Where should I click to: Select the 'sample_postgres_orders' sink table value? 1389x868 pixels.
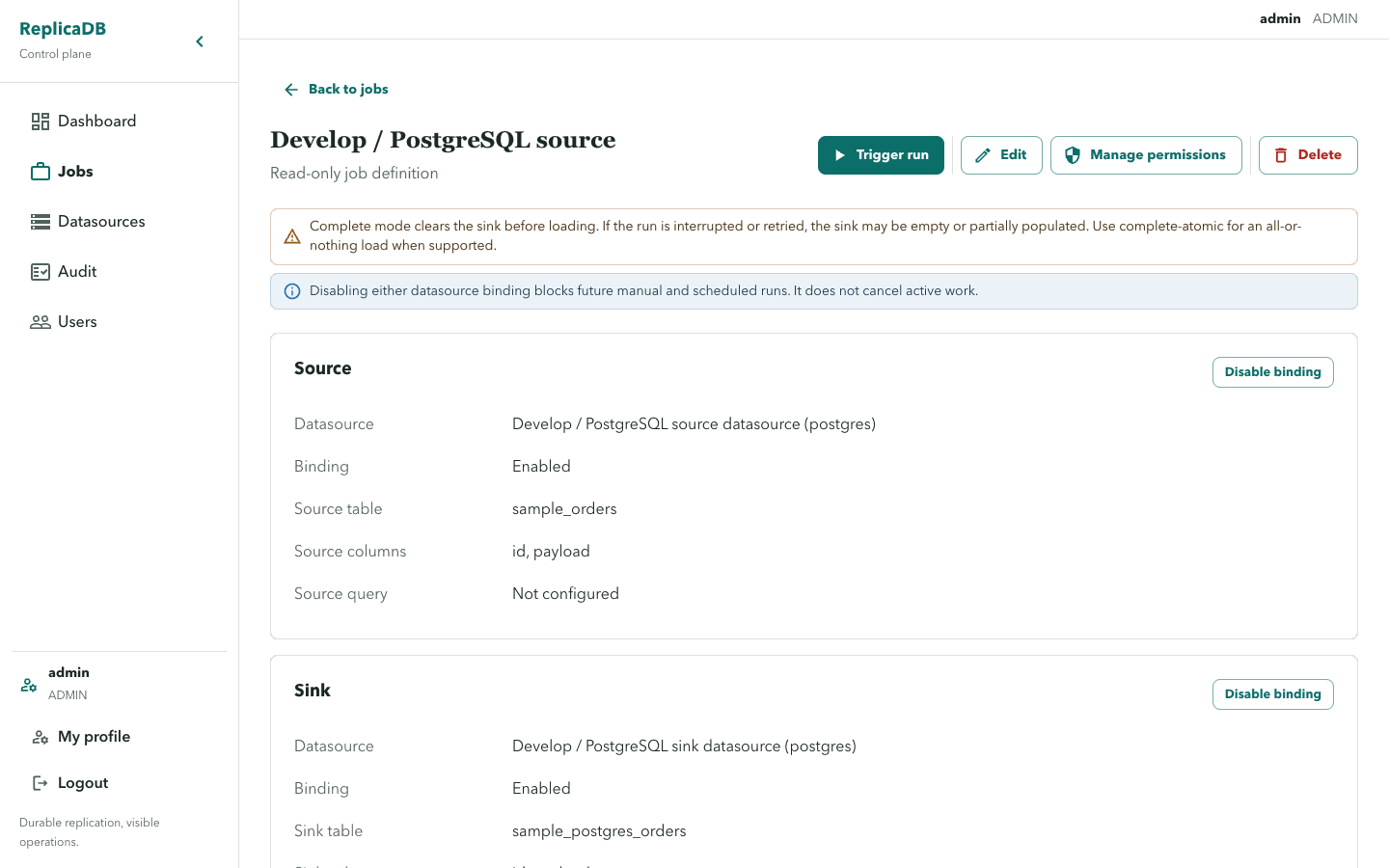pos(599,831)
